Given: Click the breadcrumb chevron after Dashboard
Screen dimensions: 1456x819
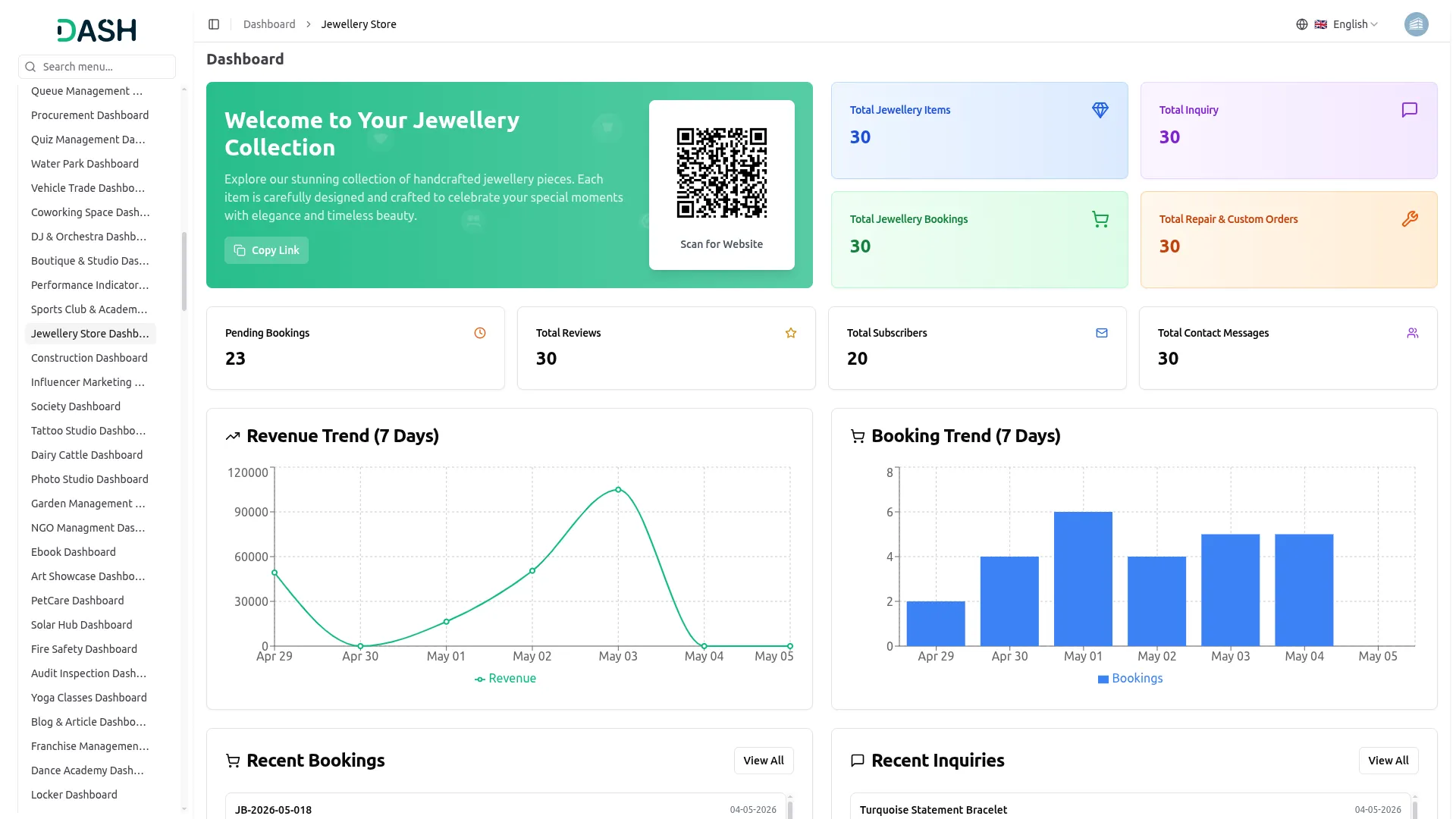Looking at the screenshot, I should [309, 24].
